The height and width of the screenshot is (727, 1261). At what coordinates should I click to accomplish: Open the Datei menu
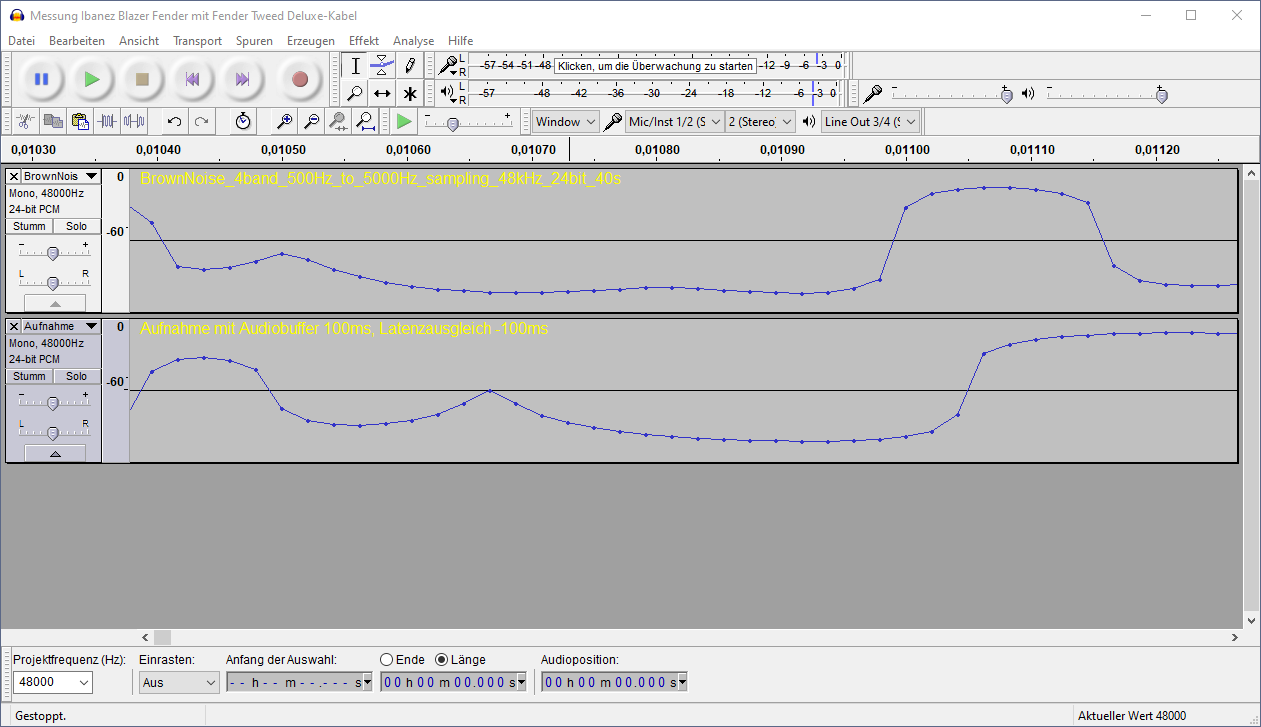21,41
